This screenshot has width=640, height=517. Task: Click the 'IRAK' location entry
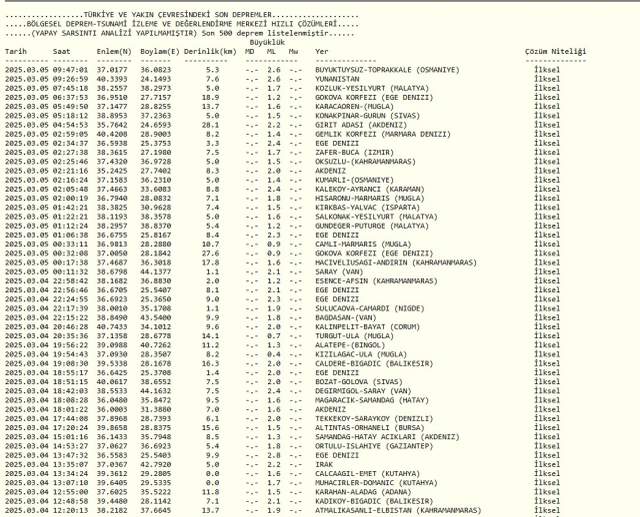click(324, 465)
